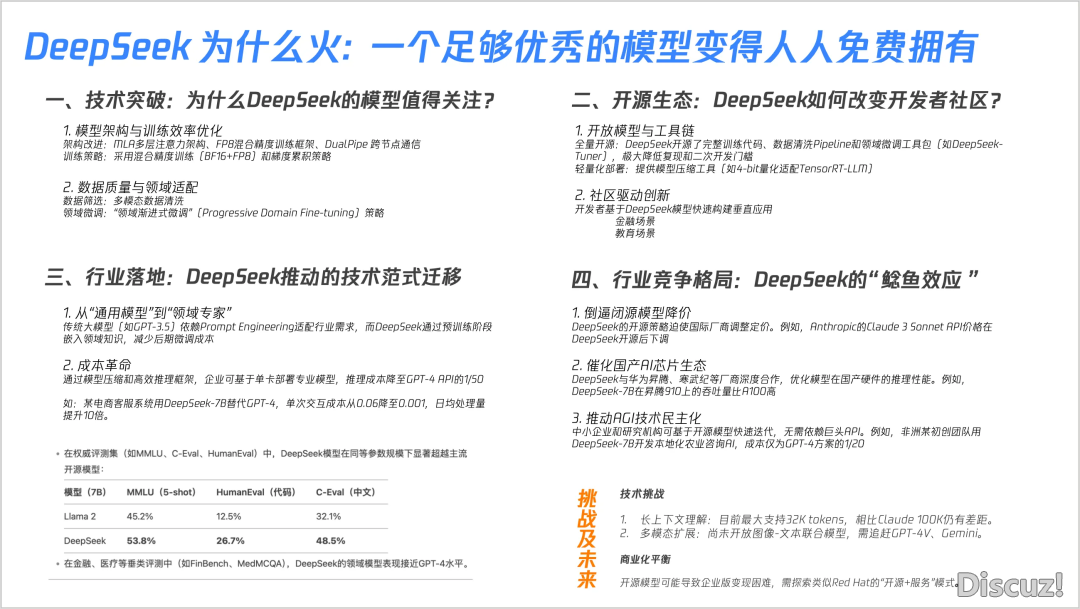Click the text '数据筛选：多模态数据清洗'
This screenshot has width=1080, height=609.
coord(123,200)
